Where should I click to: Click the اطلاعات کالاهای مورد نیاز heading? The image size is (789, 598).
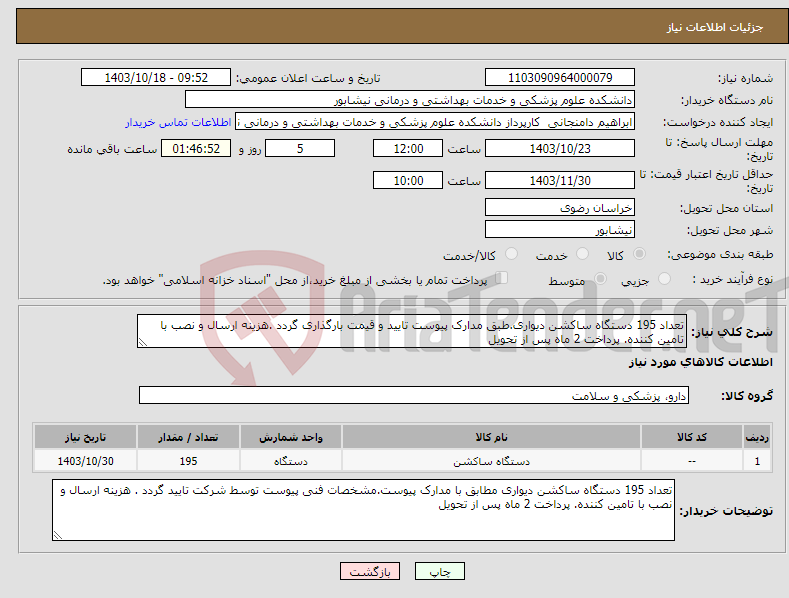pos(700,362)
